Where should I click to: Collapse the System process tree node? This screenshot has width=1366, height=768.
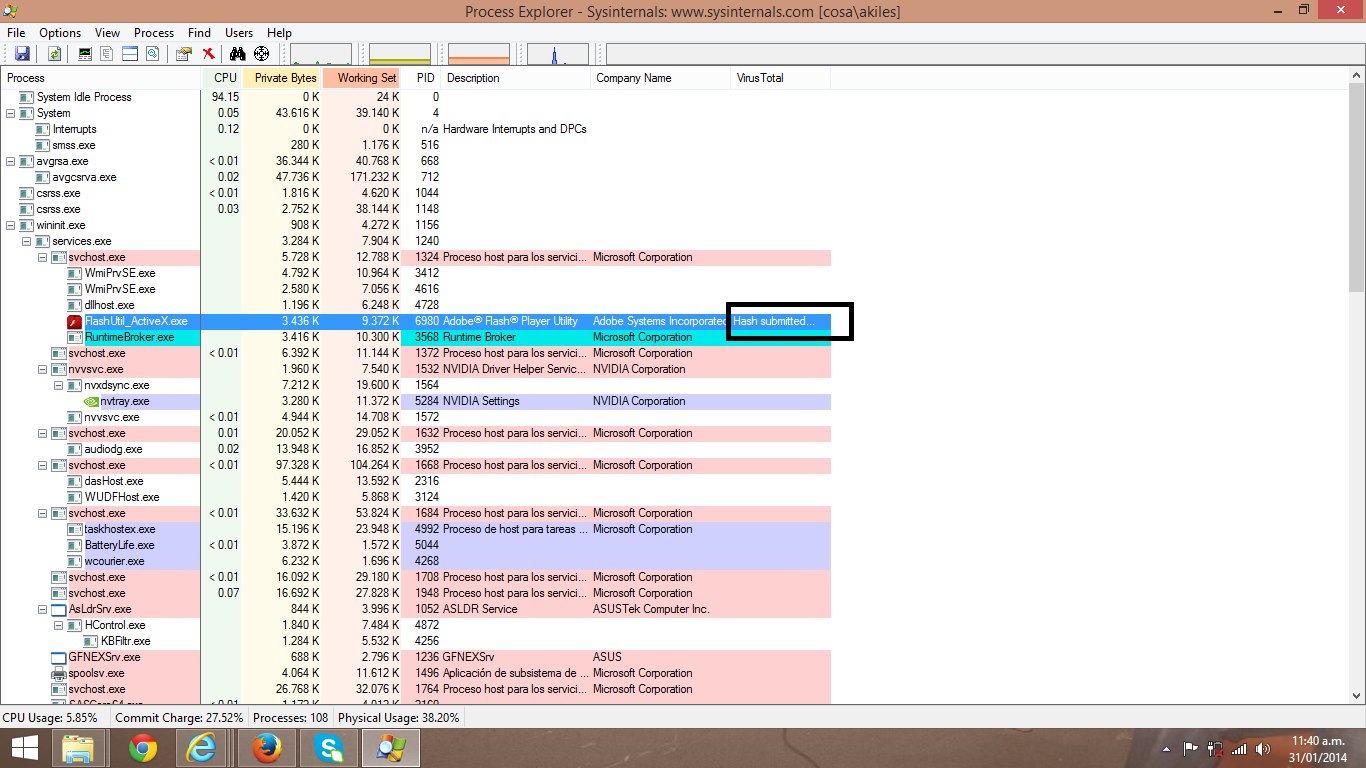tap(9, 113)
